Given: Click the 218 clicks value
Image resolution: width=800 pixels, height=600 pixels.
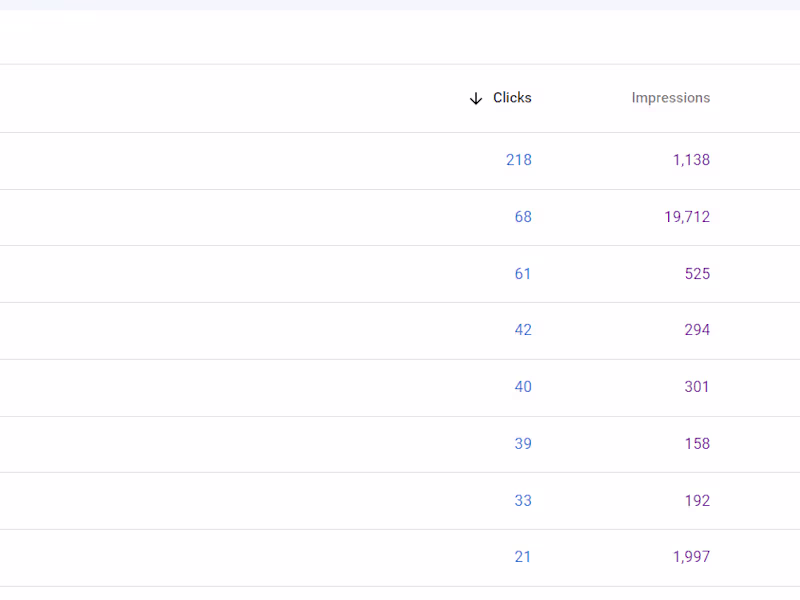Looking at the screenshot, I should point(518,160).
